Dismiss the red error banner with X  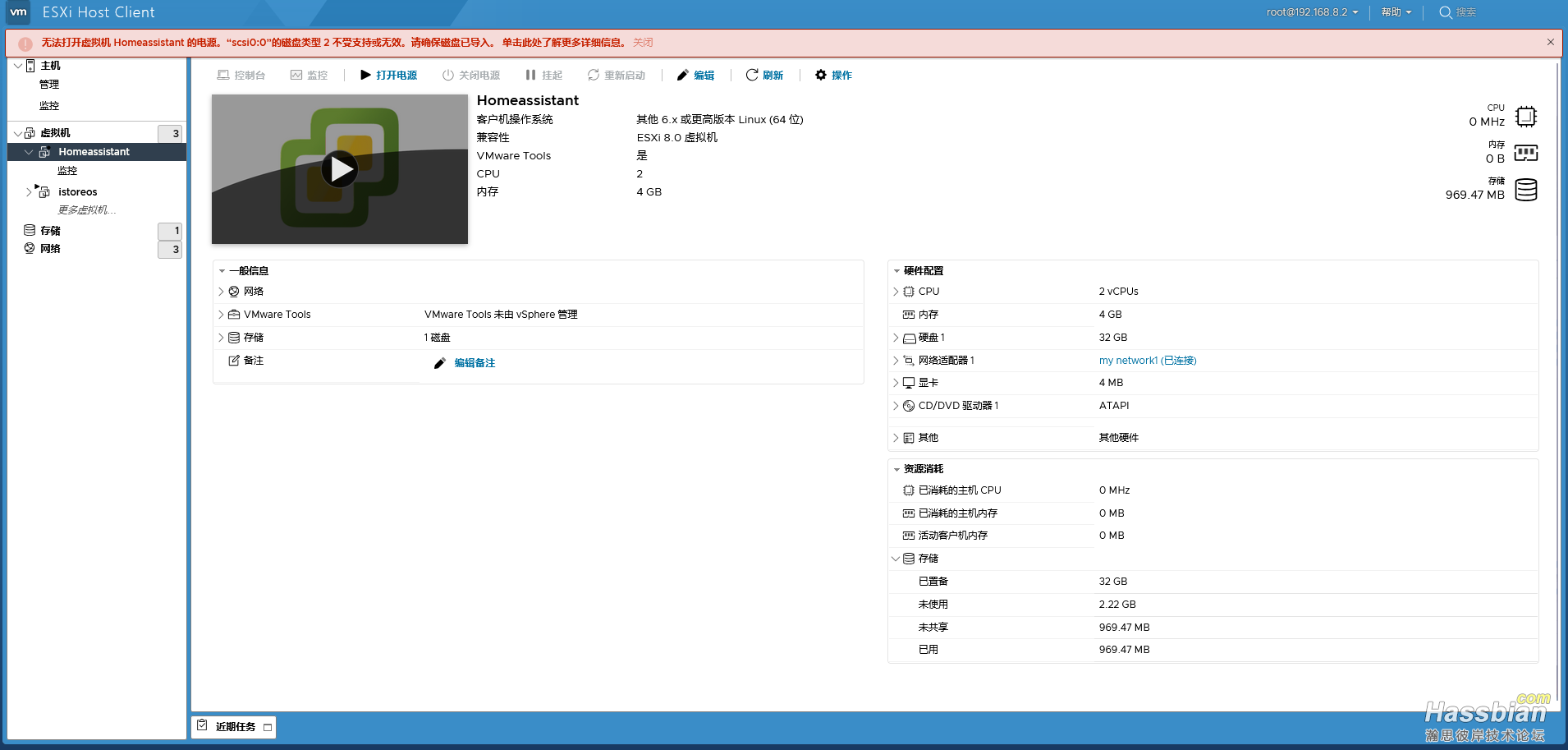point(1551,42)
